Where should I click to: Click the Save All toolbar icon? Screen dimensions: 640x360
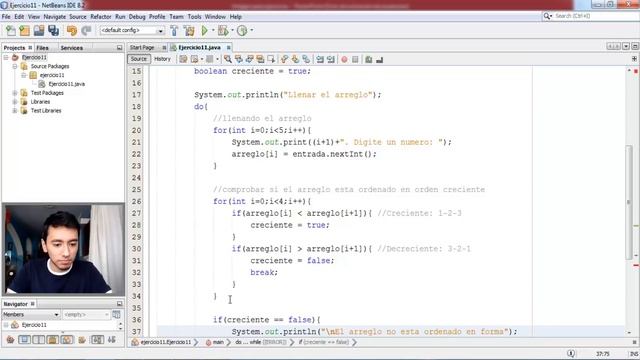point(53,31)
